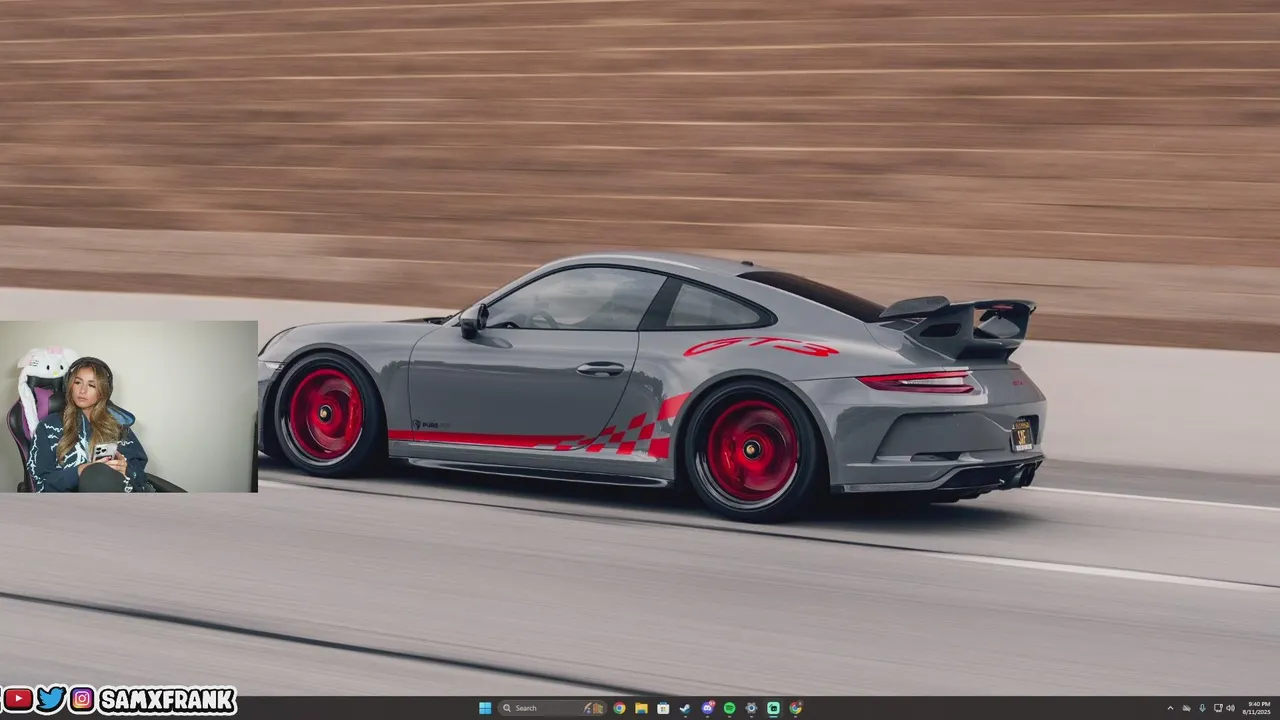Open the clock showing 9:40 PM
Image resolution: width=1280 pixels, height=720 pixels.
point(1257,708)
